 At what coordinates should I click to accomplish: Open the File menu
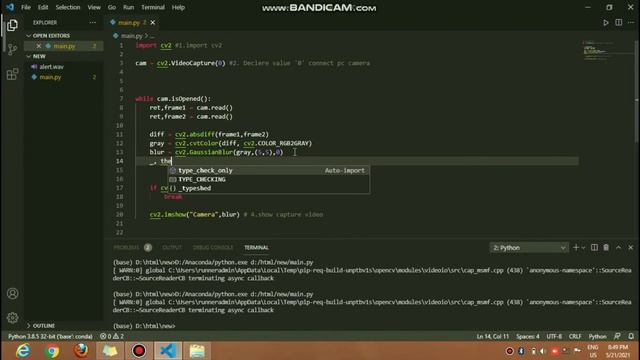click(x=26, y=7)
